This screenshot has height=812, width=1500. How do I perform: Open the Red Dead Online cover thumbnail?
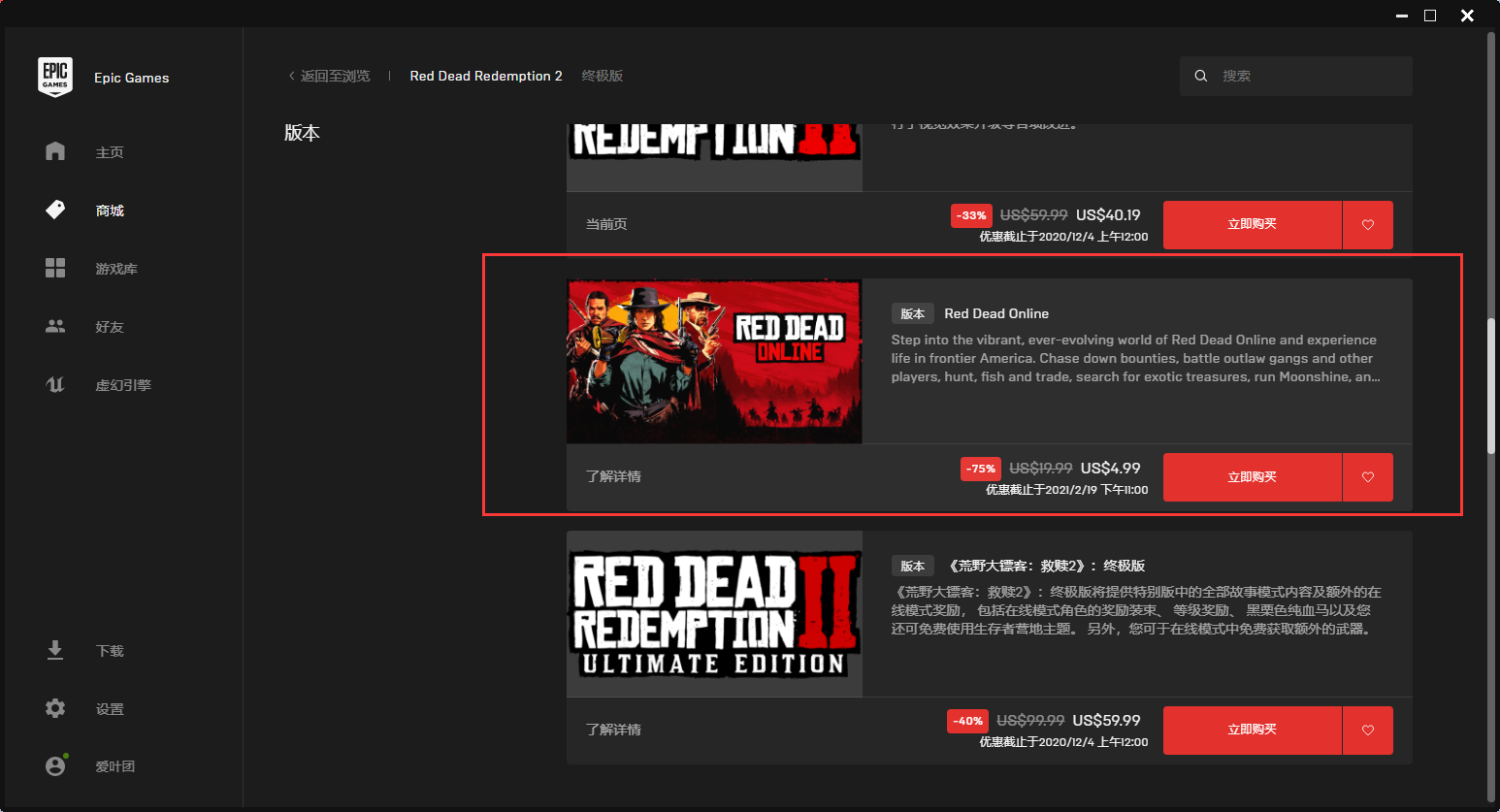pos(714,362)
